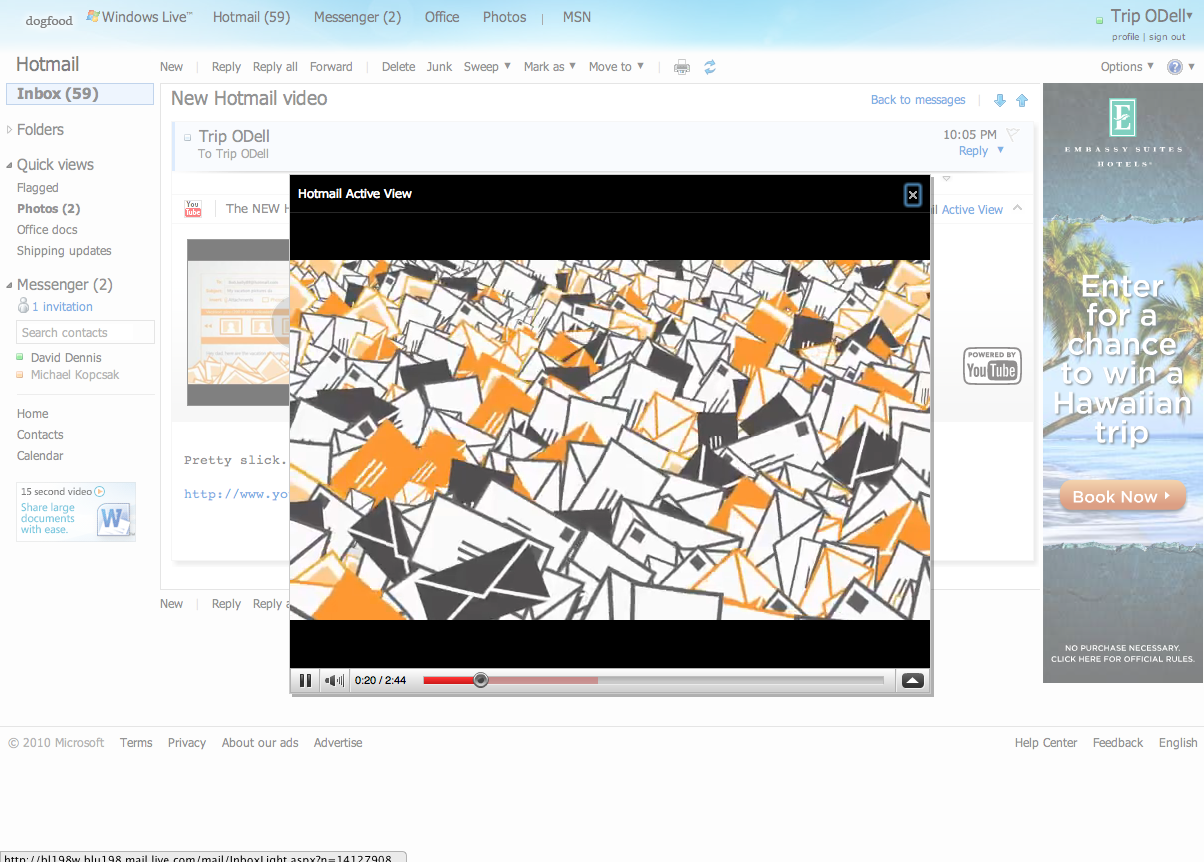Open the Feedback footer link
1204x862 pixels.
coord(1118,743)
